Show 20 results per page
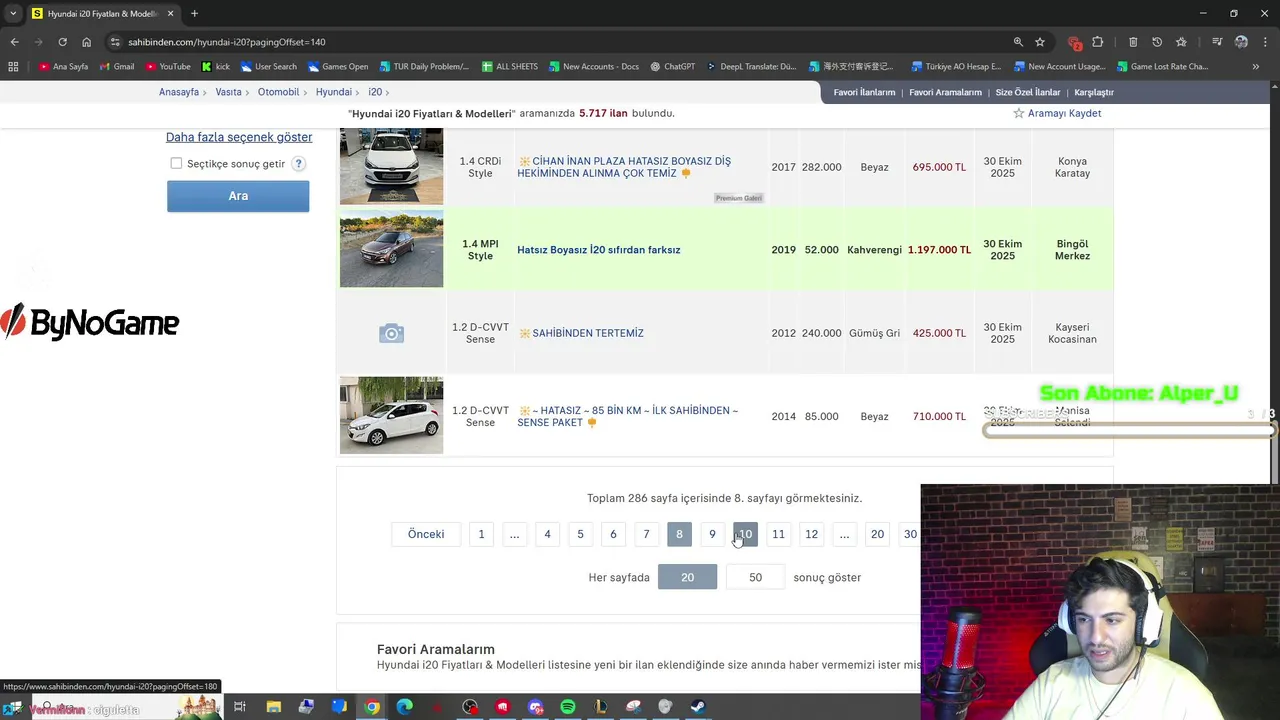The height and width of the screenshot is (720, 1280). point(687,577)
